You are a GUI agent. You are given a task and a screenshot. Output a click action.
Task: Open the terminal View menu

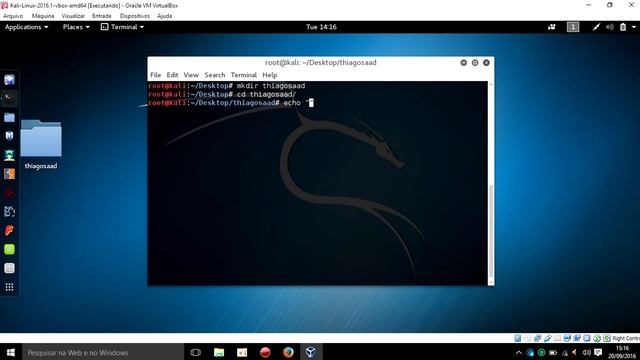tap(191, 75)
